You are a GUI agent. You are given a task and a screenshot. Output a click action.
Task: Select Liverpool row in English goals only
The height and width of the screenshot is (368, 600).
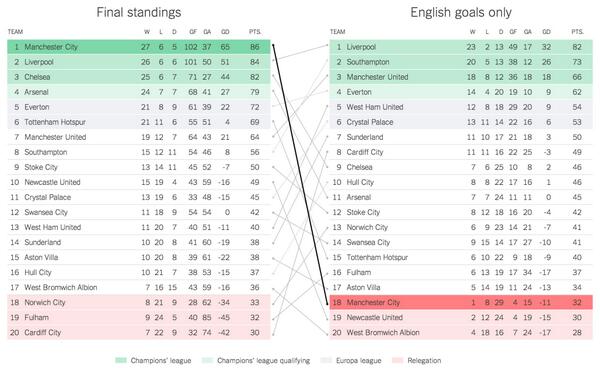pyautogui.click(x=461, y=47)
